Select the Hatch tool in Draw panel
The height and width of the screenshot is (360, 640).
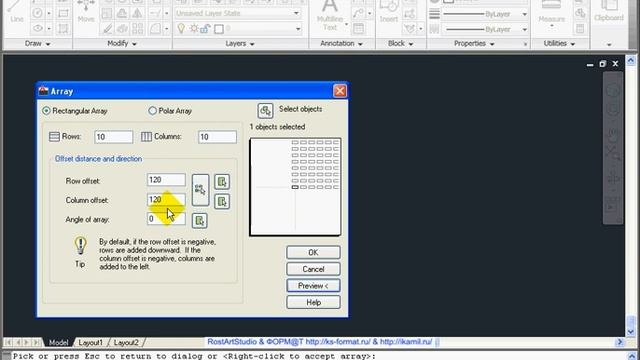pos(63,29)
